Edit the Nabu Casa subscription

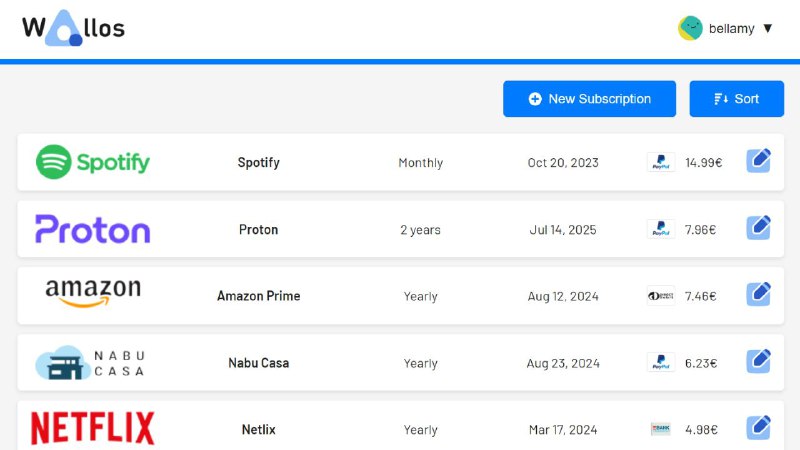(758, 362)
